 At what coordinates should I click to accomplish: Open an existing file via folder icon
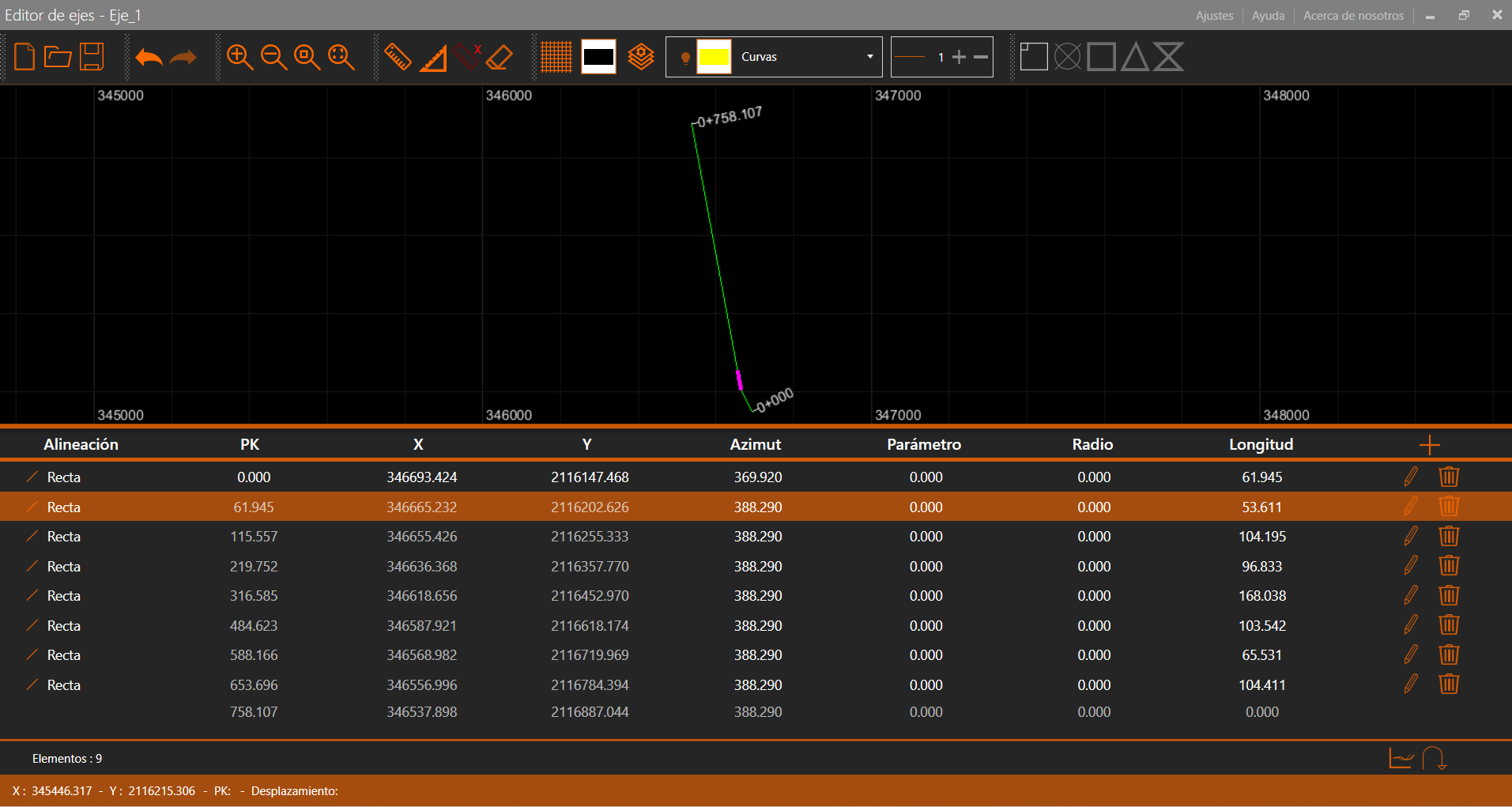pos(58,57)
